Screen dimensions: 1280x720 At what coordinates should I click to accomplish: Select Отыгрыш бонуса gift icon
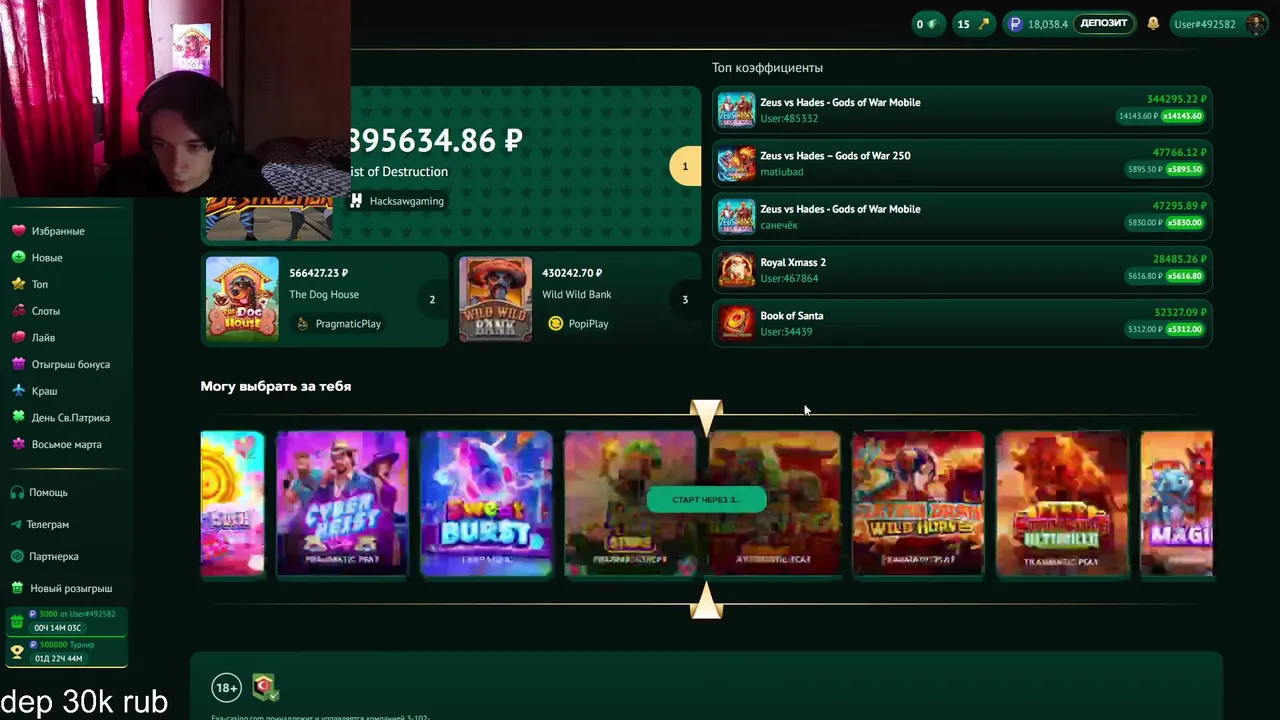(x=18, y=364)
